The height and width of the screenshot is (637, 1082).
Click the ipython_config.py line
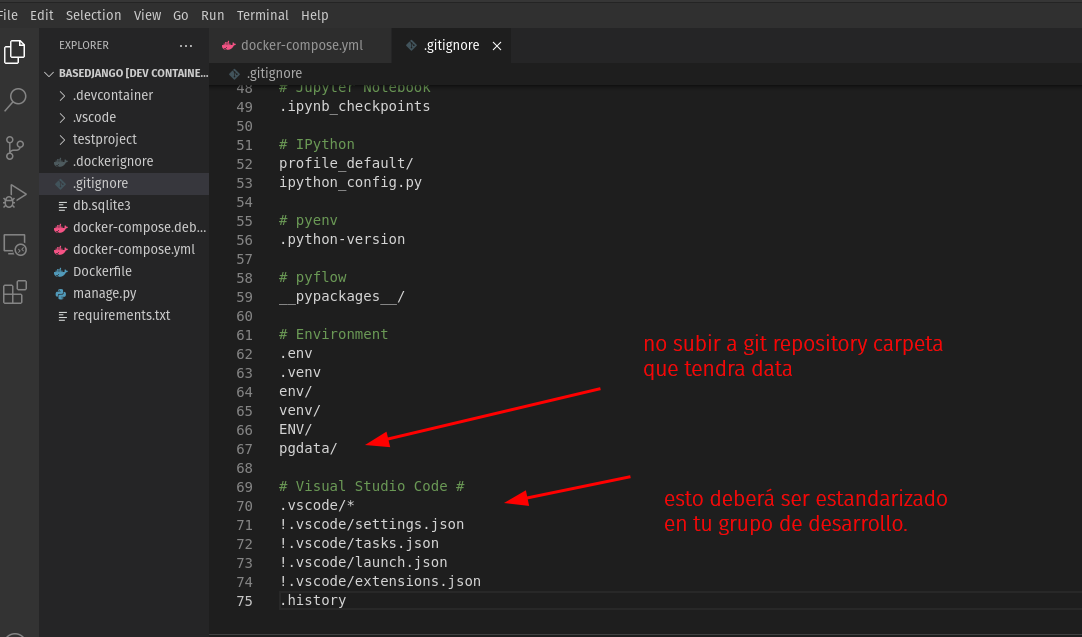point(351,182)
